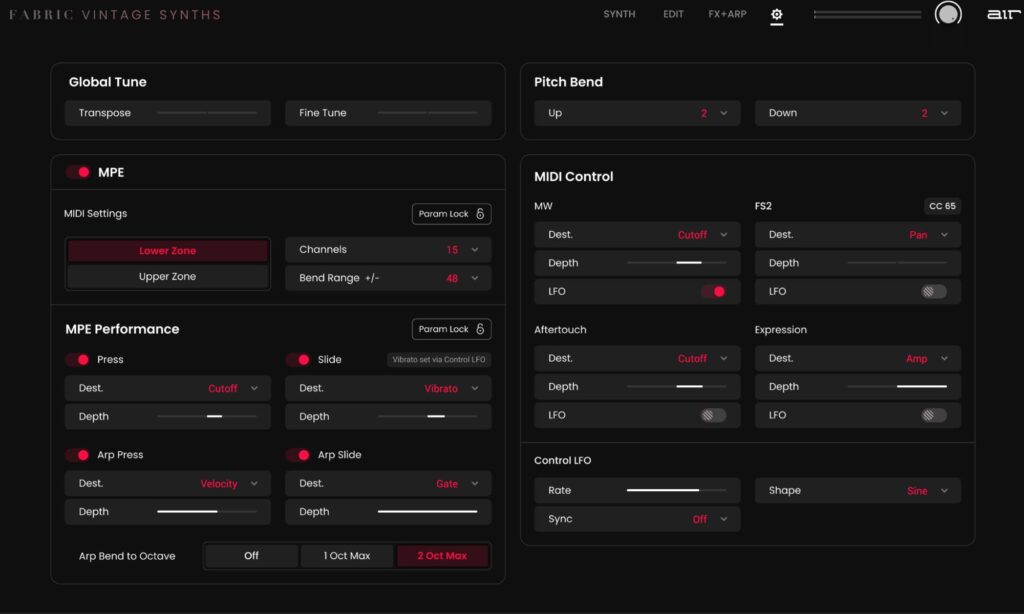Click the CC 65 badge on FS2
Screen dimensions: 1024x614
(x=941, y=205)
